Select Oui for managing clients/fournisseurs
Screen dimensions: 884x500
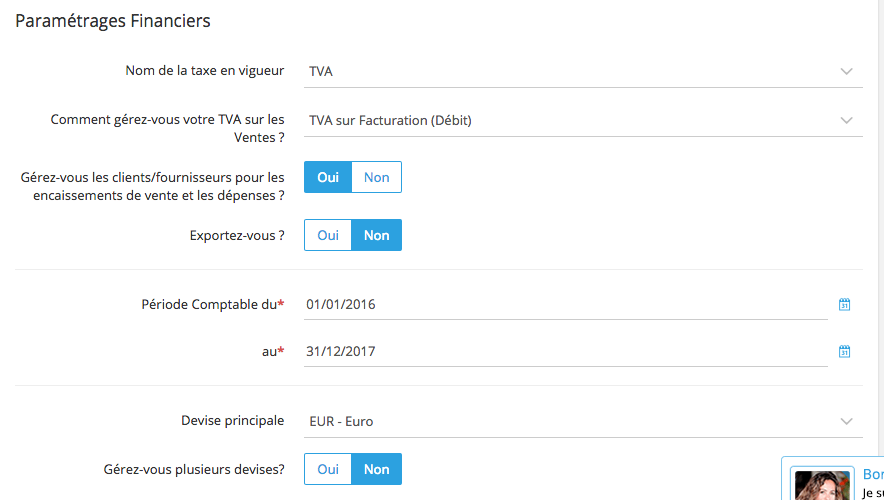328,177
